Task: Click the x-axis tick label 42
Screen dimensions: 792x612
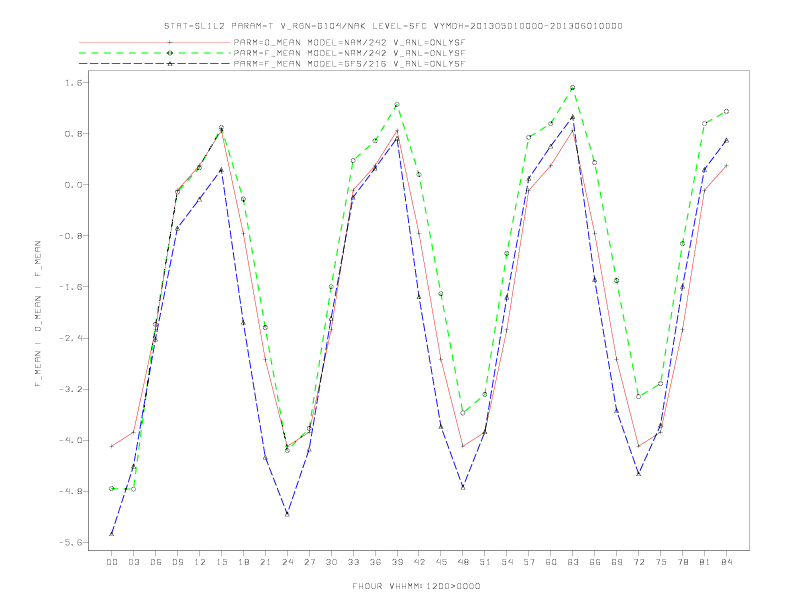Action: tap(419, 562)
